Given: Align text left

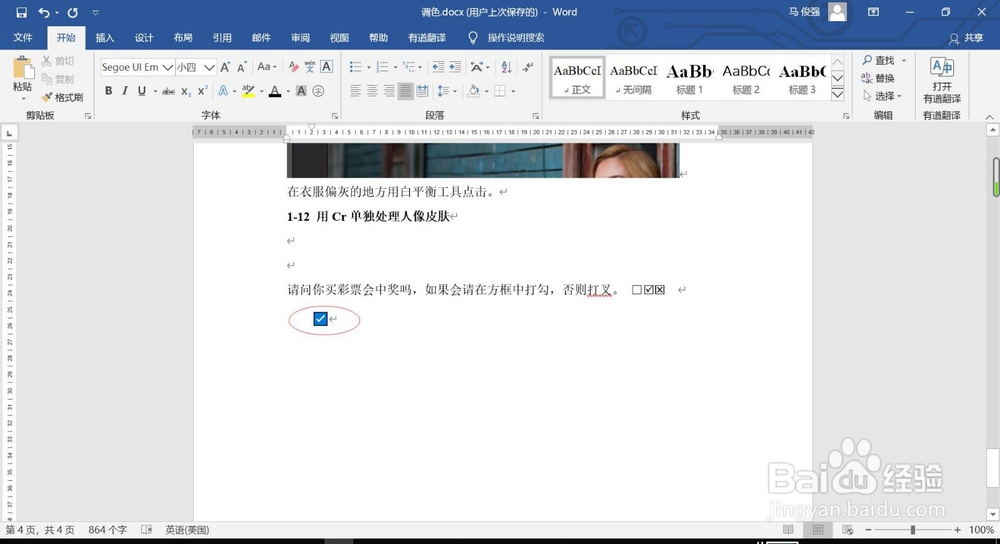Looking at the screenshot, I should tap(356, 91).
